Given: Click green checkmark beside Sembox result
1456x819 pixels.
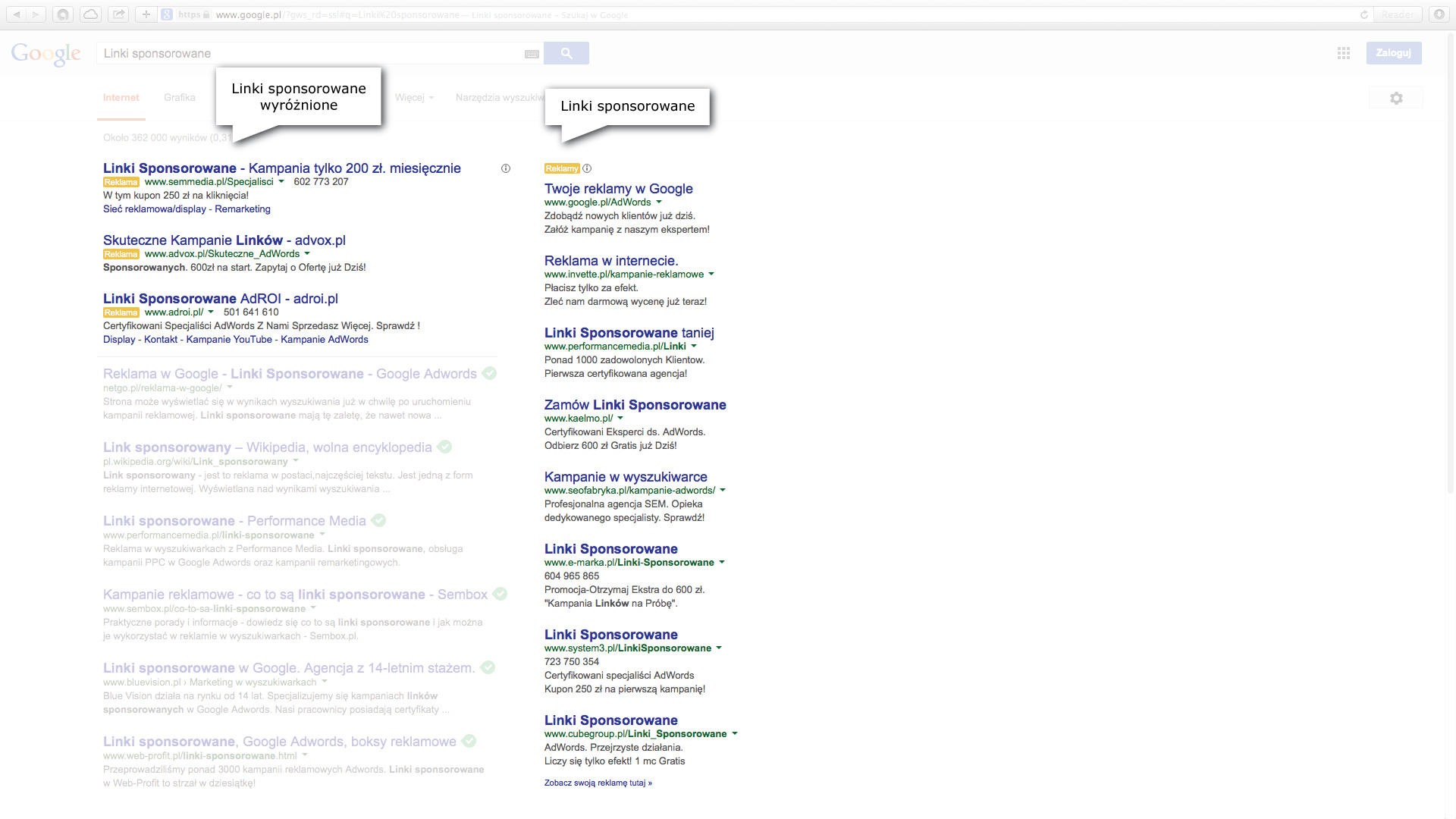Looking at the screenshot, I should 500,594.
